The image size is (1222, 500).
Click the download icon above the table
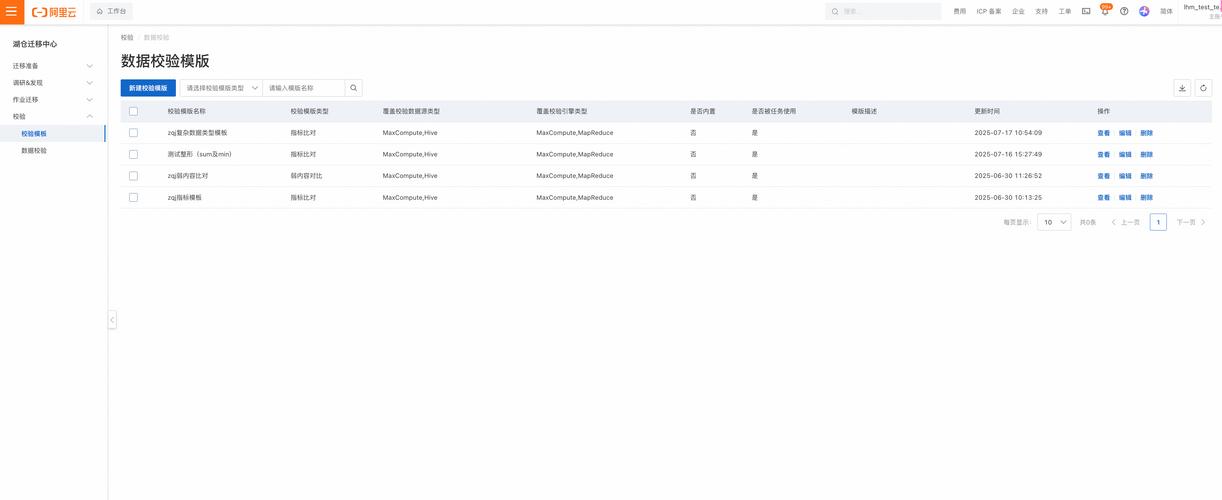click(1182, 88)
